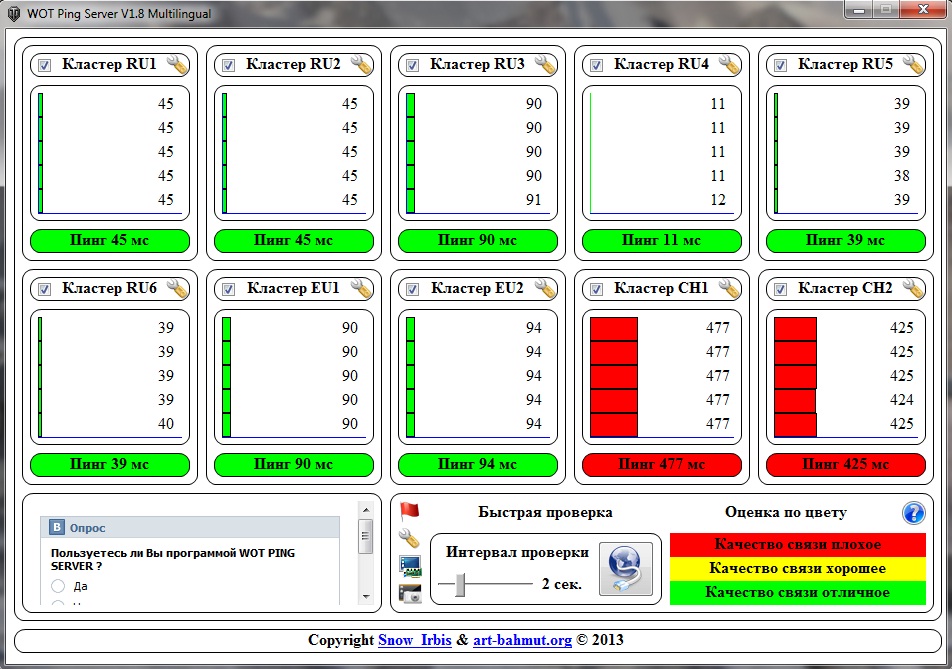Click the 424 value in Кластер CH2
This screenshot has height=669, width=952.
point(902,399)
